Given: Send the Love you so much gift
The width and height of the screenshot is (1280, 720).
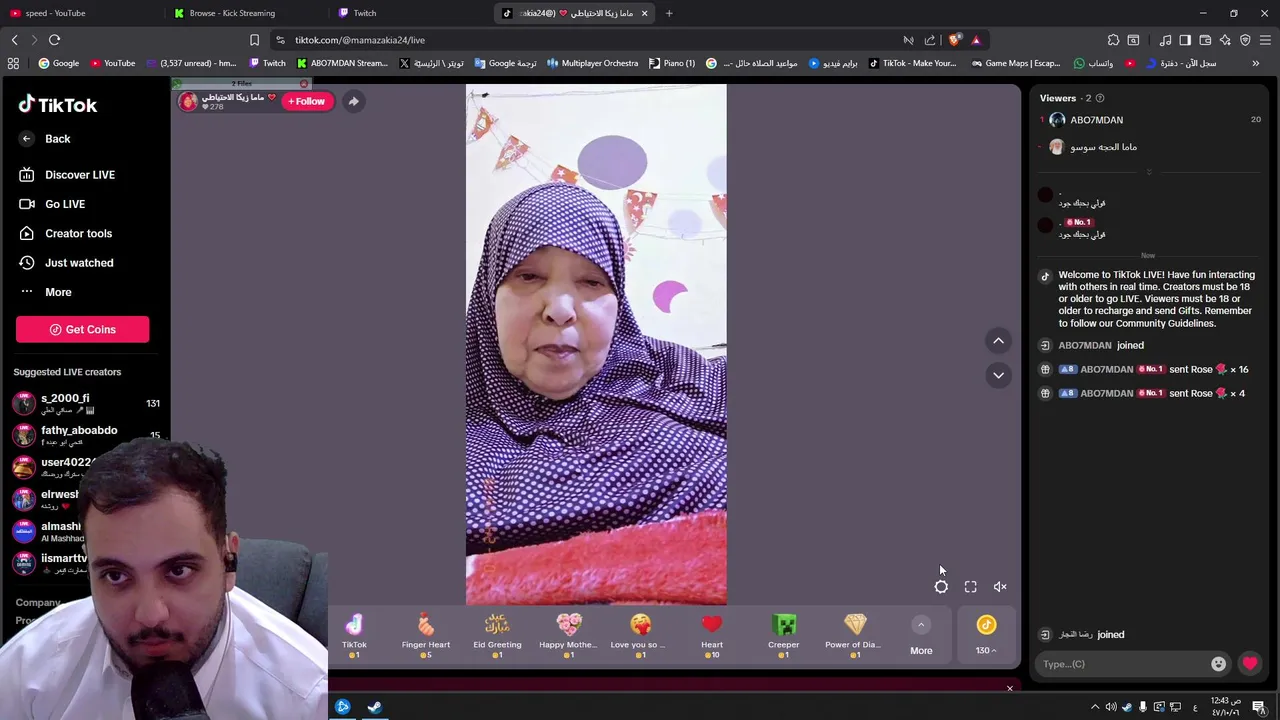Looking at the screenshot, I should [x=640, y=636].
